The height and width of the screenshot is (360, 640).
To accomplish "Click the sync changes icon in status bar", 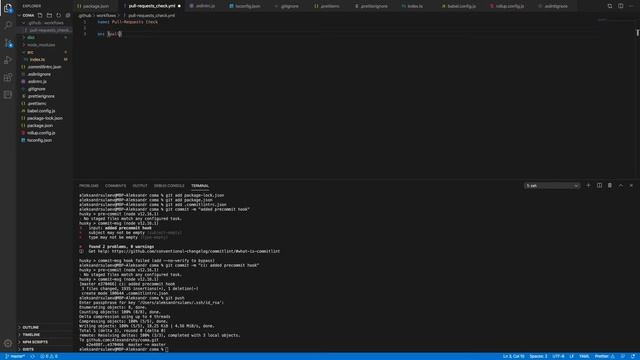I will 32,356.
